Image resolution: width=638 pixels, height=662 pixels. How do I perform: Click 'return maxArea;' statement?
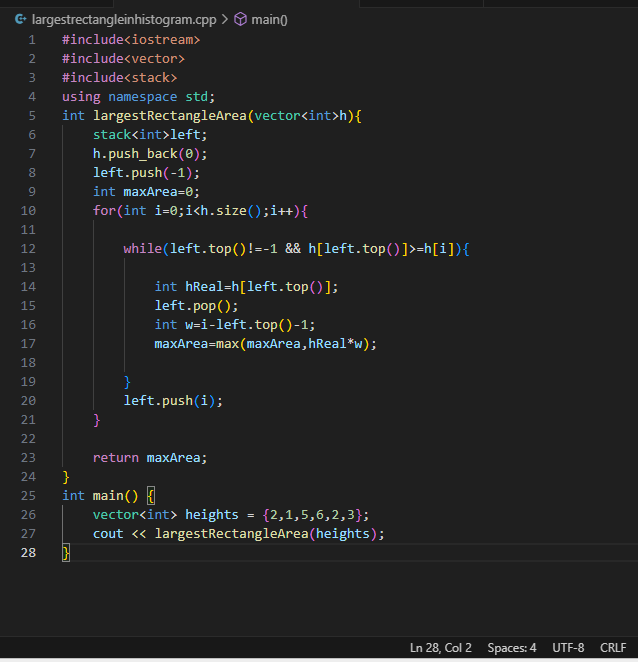(x=150, y=458)
